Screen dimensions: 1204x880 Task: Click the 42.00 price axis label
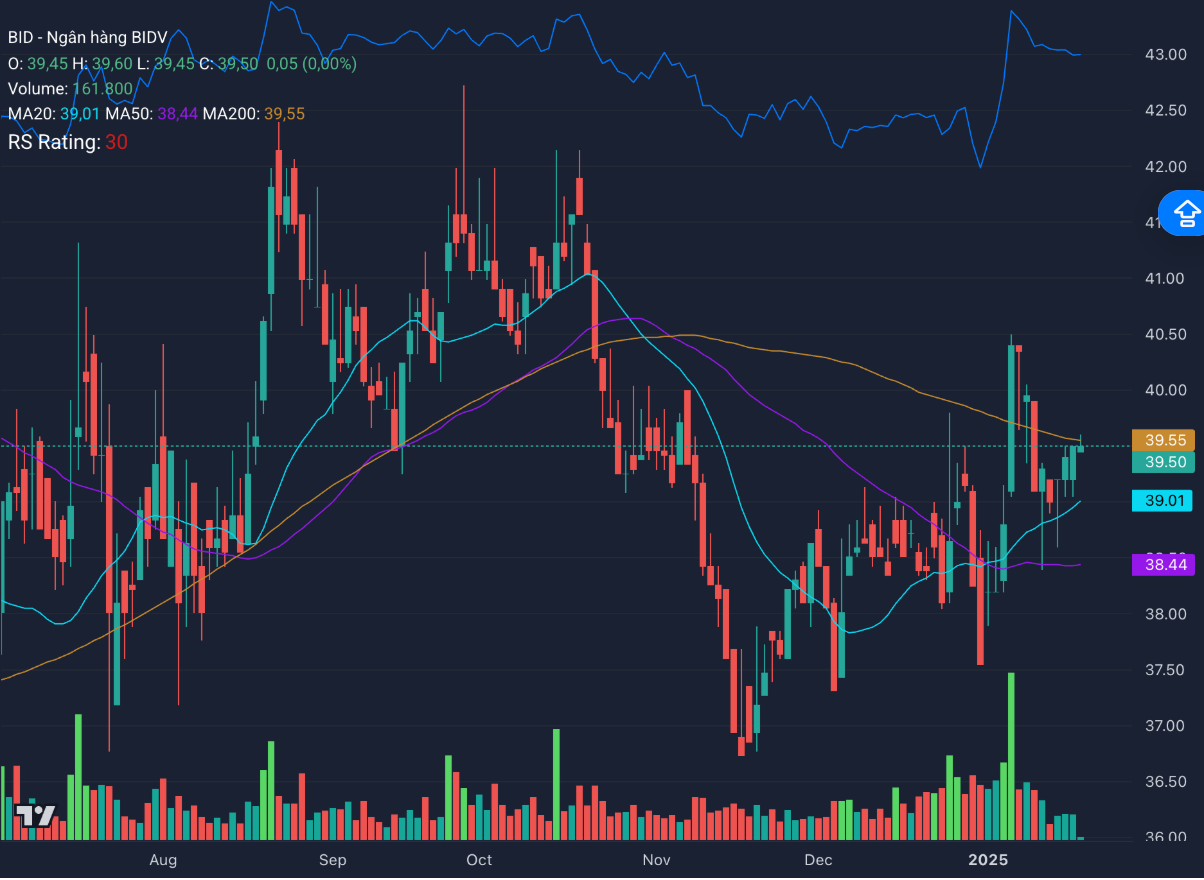[x=1165, y=166]
